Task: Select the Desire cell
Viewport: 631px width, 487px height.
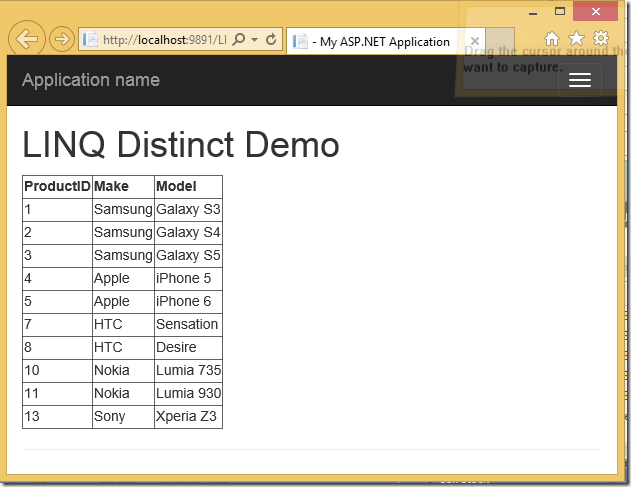Action: (188, 347)
